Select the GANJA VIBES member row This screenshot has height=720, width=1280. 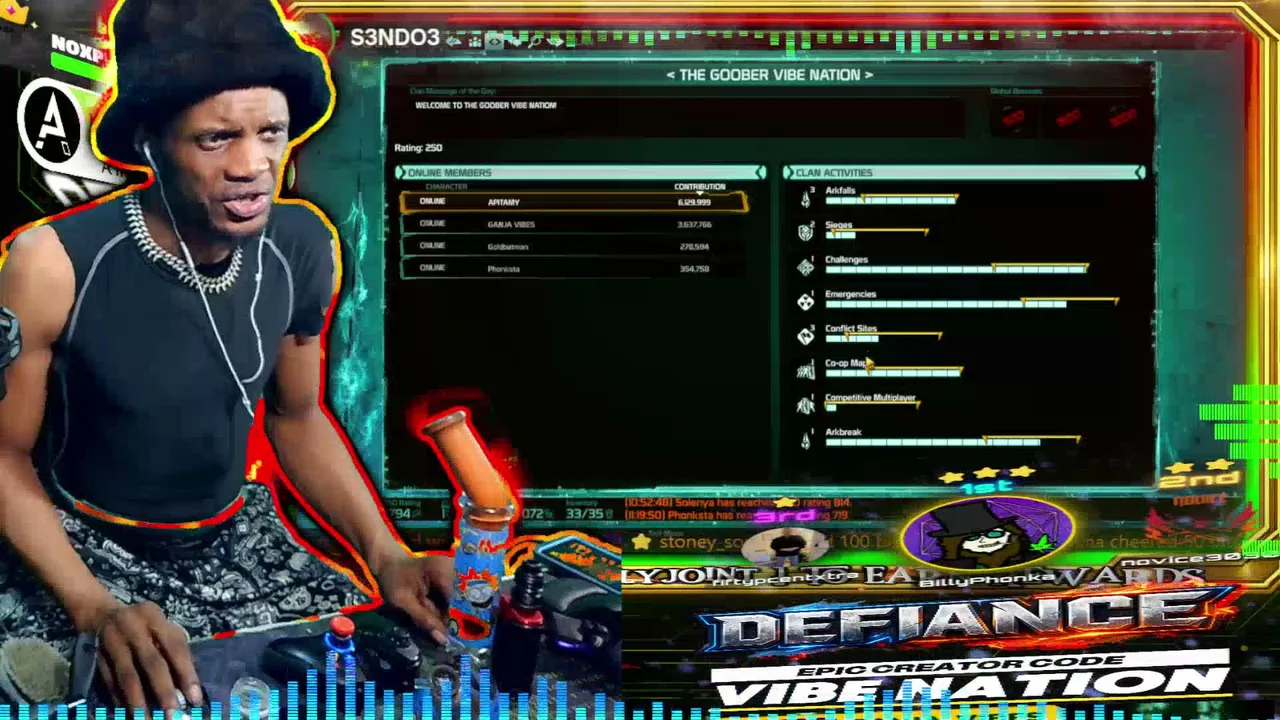click(573, 224)
